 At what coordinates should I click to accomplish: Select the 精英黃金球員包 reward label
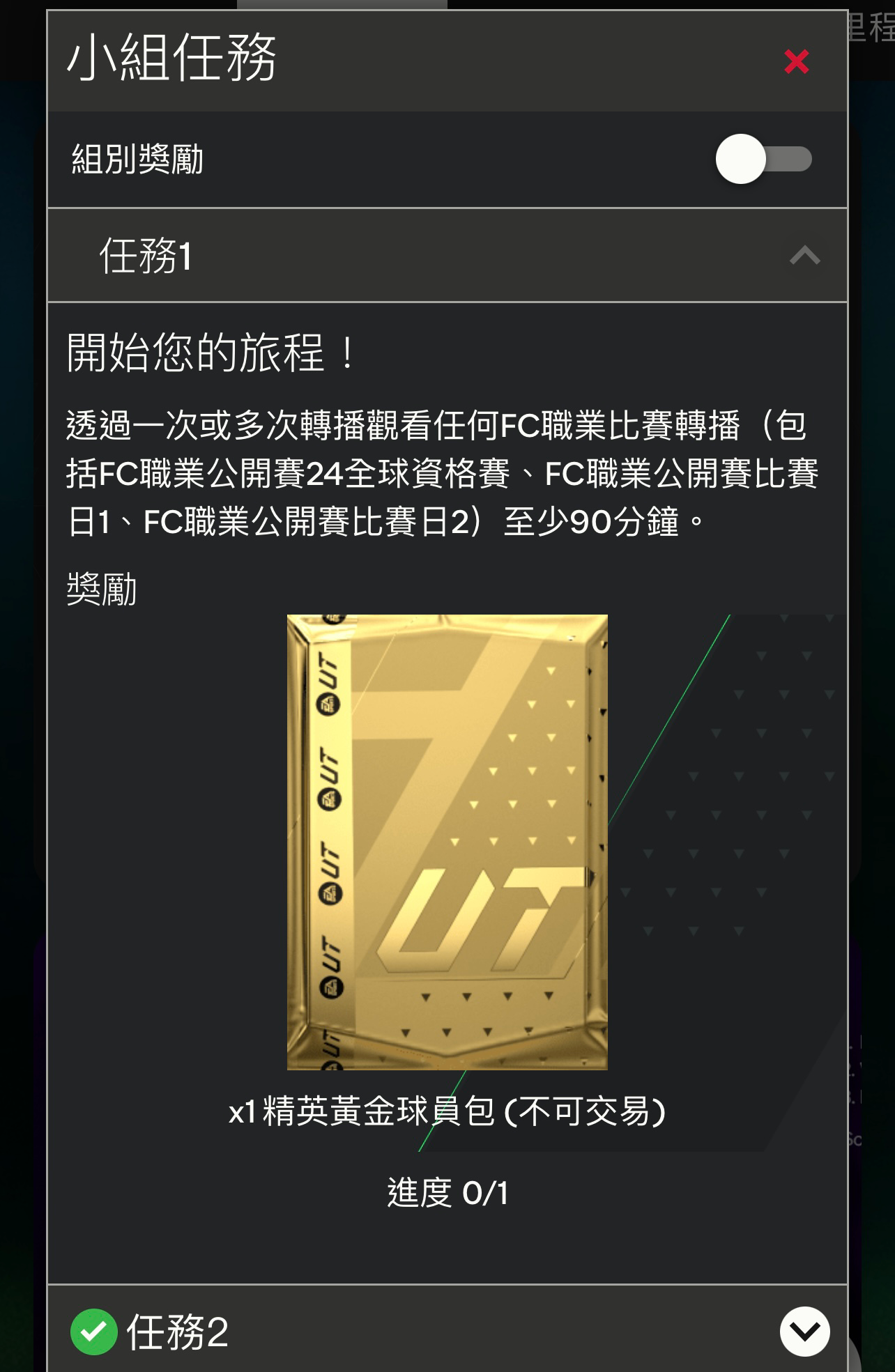click(x=447, y=1111)
